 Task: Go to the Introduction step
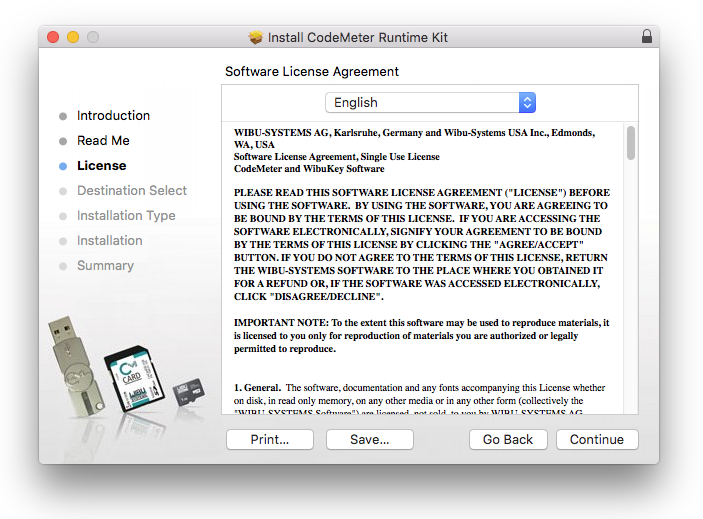[113, 116]
